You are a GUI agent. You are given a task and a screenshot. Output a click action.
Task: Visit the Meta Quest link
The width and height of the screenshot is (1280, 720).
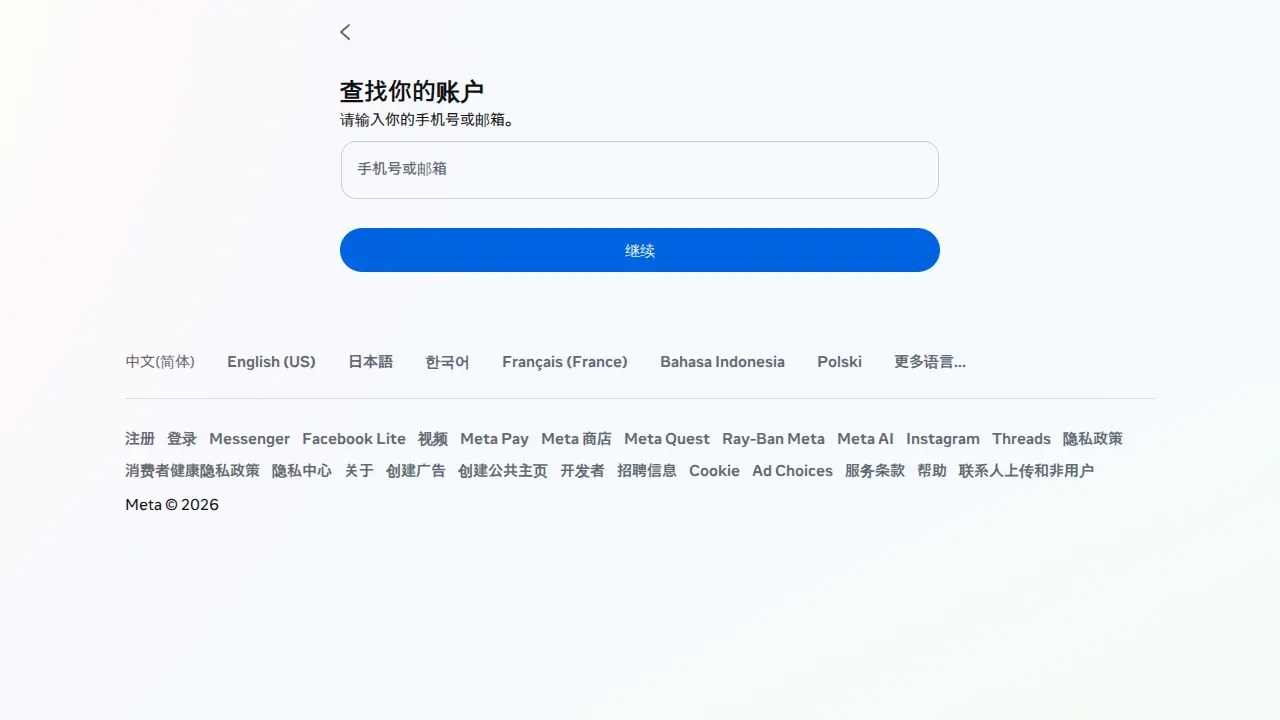667,439
